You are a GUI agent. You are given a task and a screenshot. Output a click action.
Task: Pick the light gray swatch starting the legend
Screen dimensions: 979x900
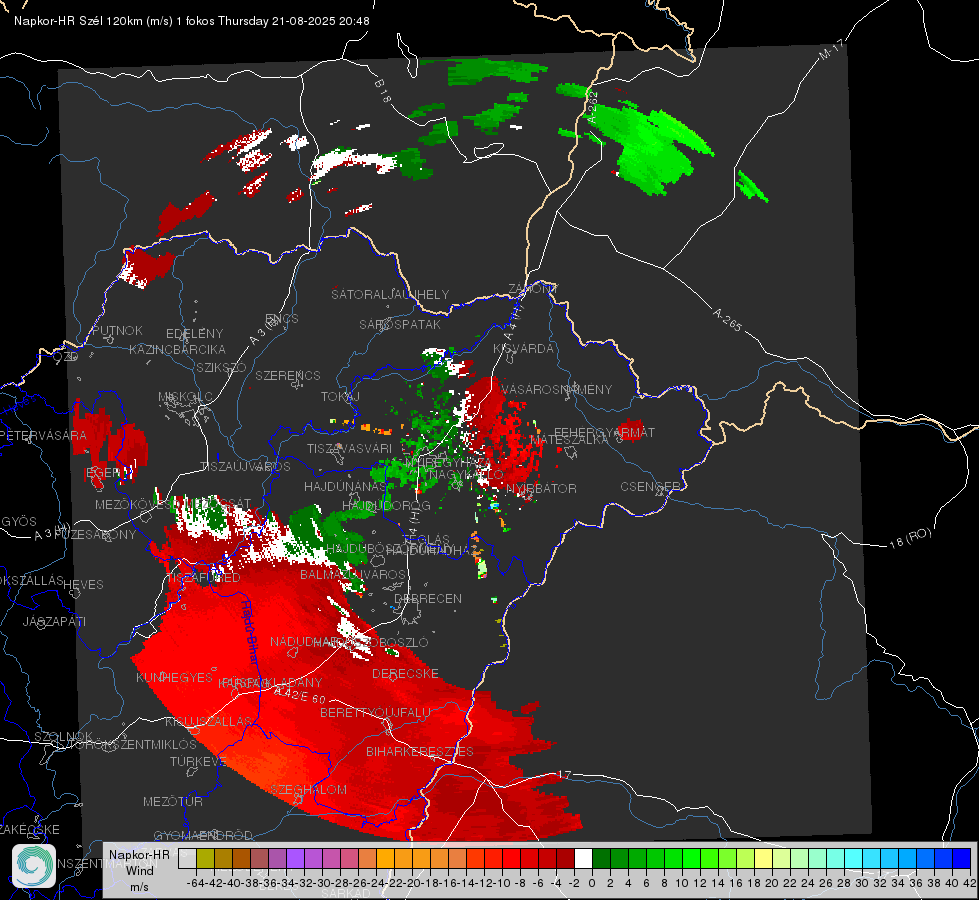[187, 859]
